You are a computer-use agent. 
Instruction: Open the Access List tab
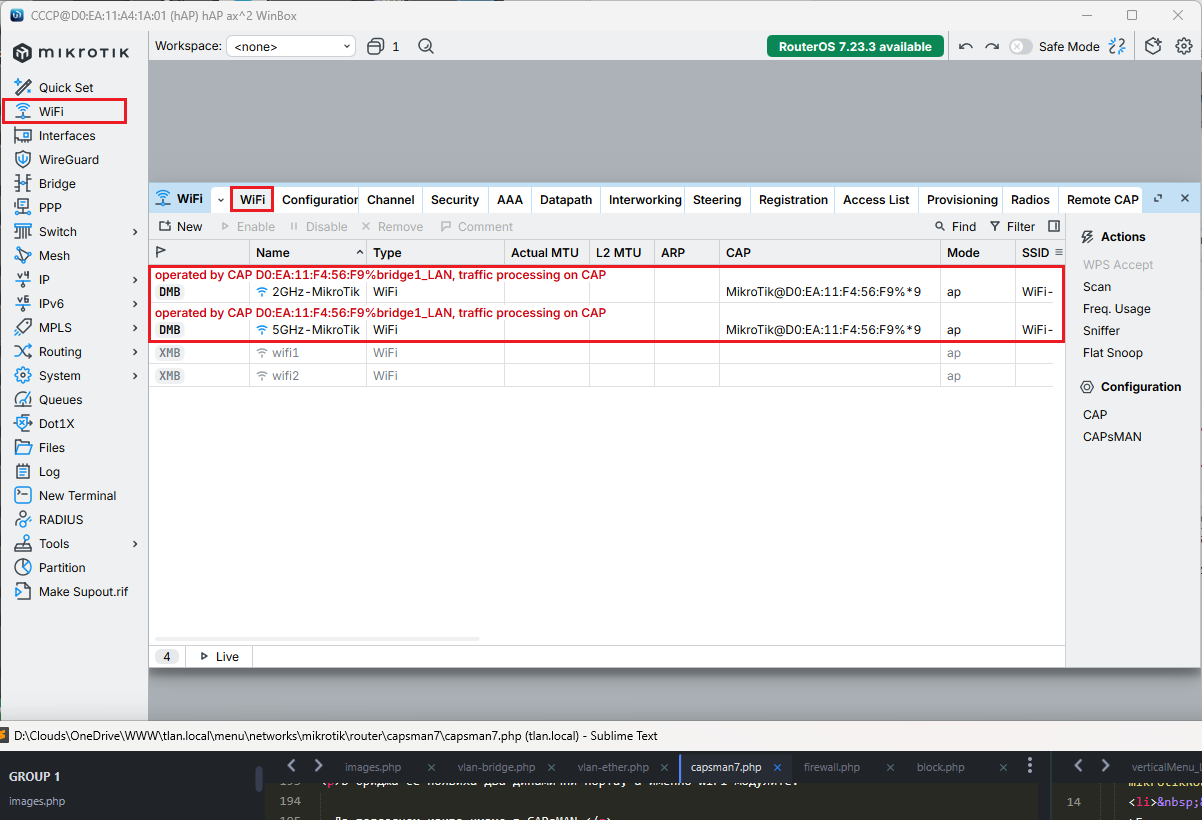(x=876, y=200)
